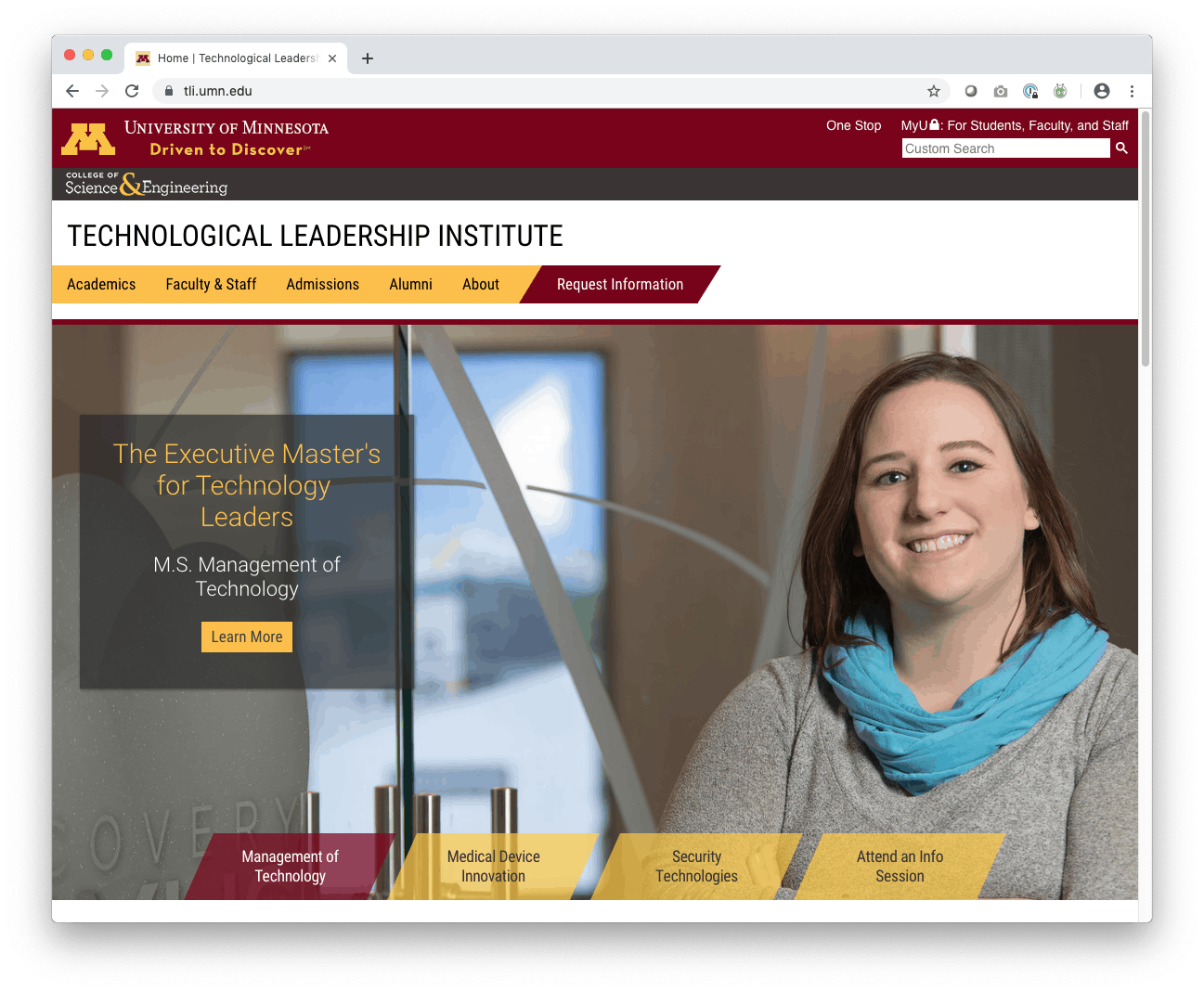Open the Faculty & Staff menu

211,284
